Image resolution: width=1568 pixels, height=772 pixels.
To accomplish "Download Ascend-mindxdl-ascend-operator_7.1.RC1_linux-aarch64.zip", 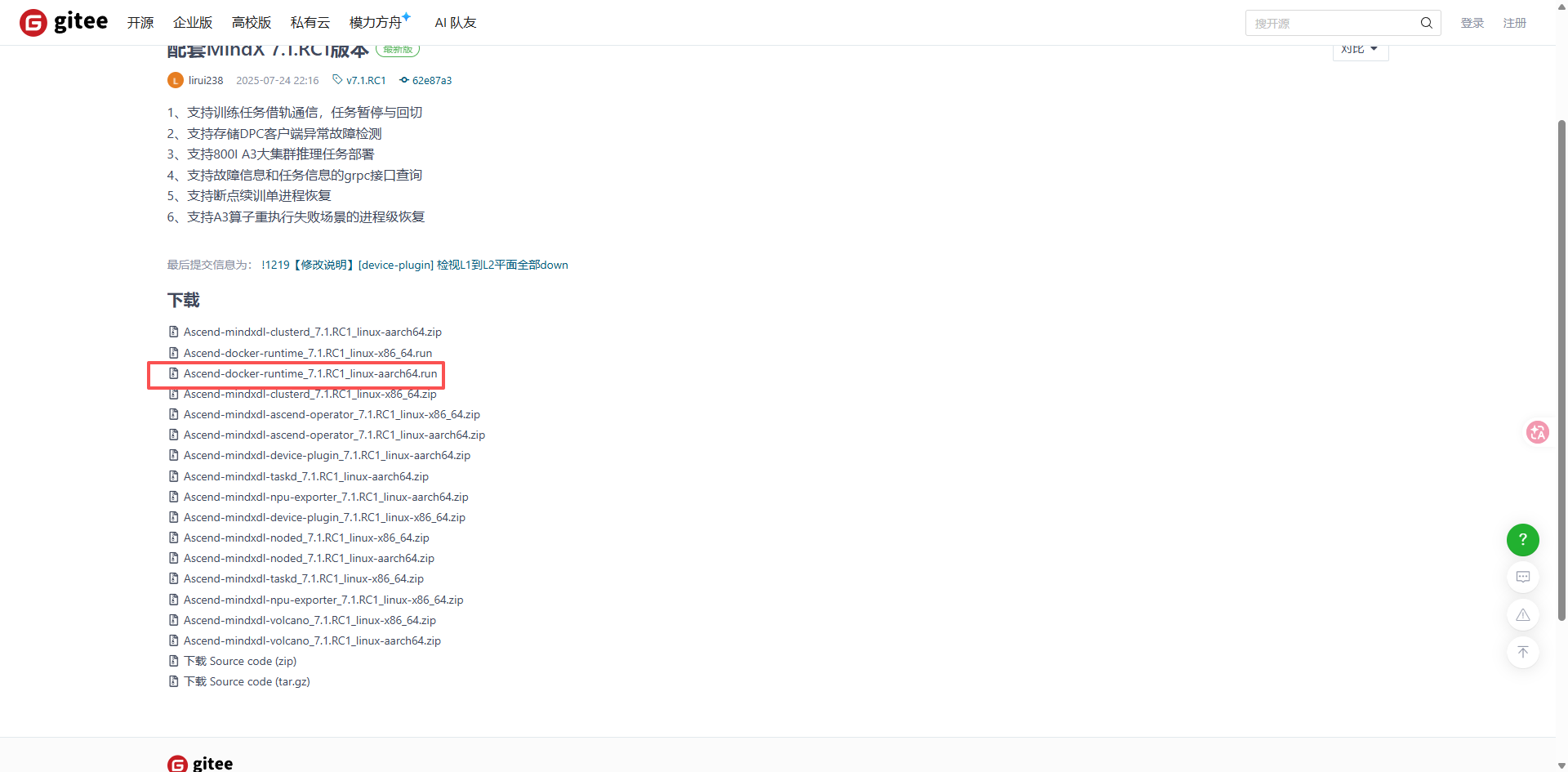I will 334,435.
